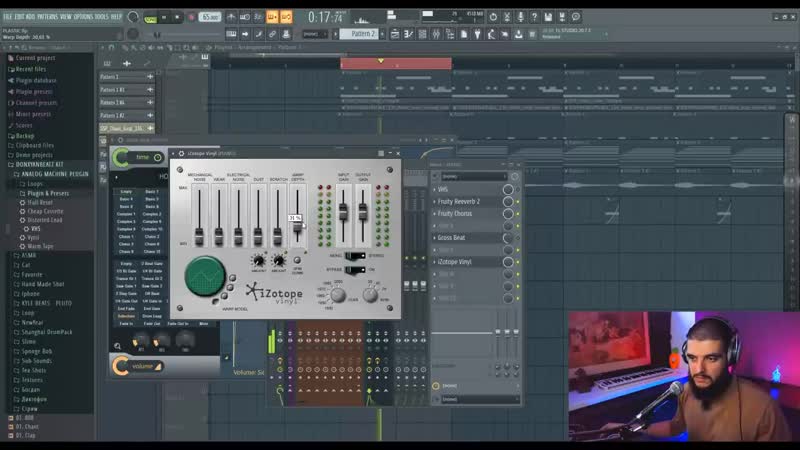This screenshot has width=800, height=450.
Task: Click the Save project floppy icon
Action: (x=548, y=17)
